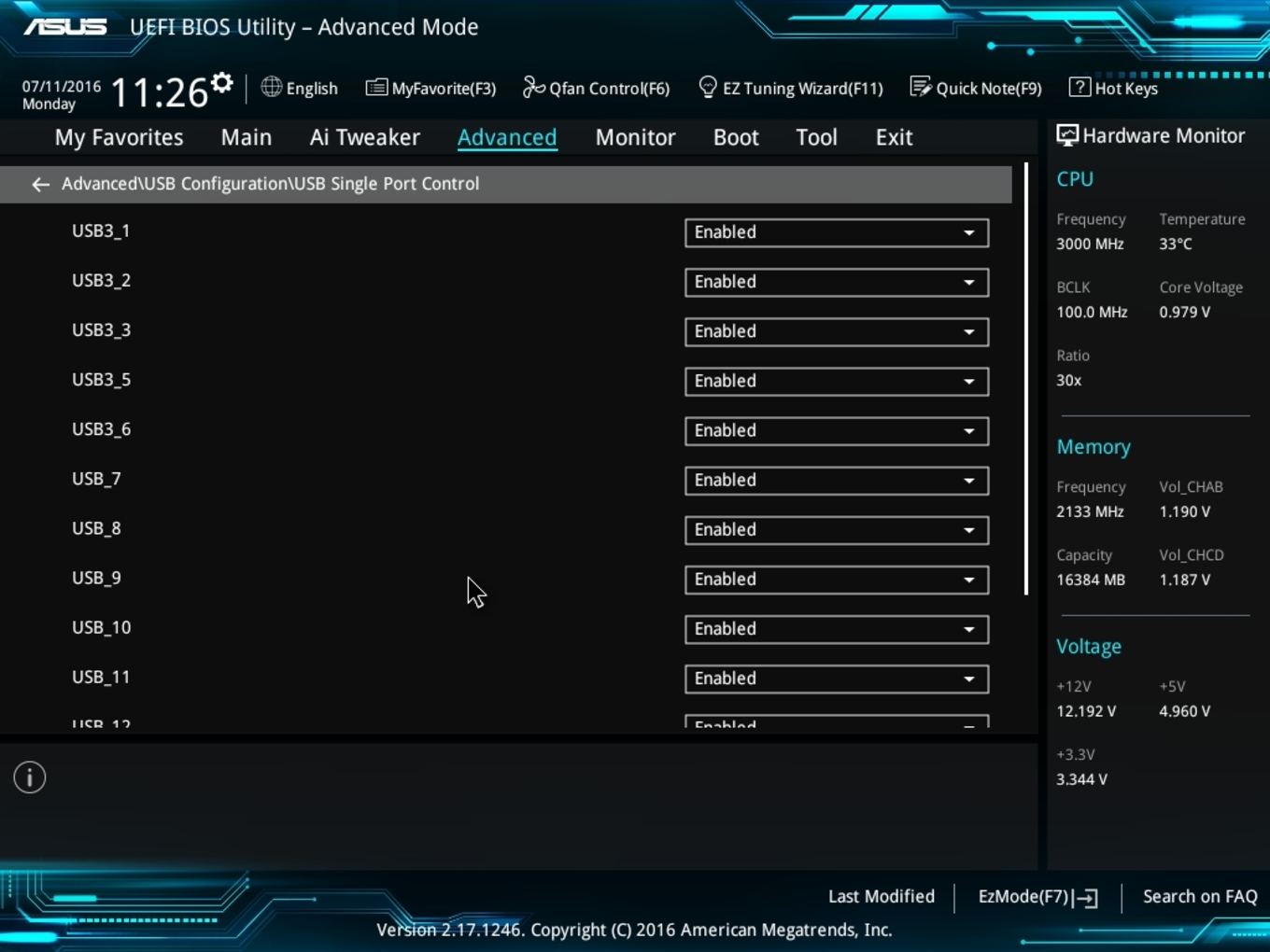Go to the Monitor tab
The image size is (1270, 952).
point(635,137)
